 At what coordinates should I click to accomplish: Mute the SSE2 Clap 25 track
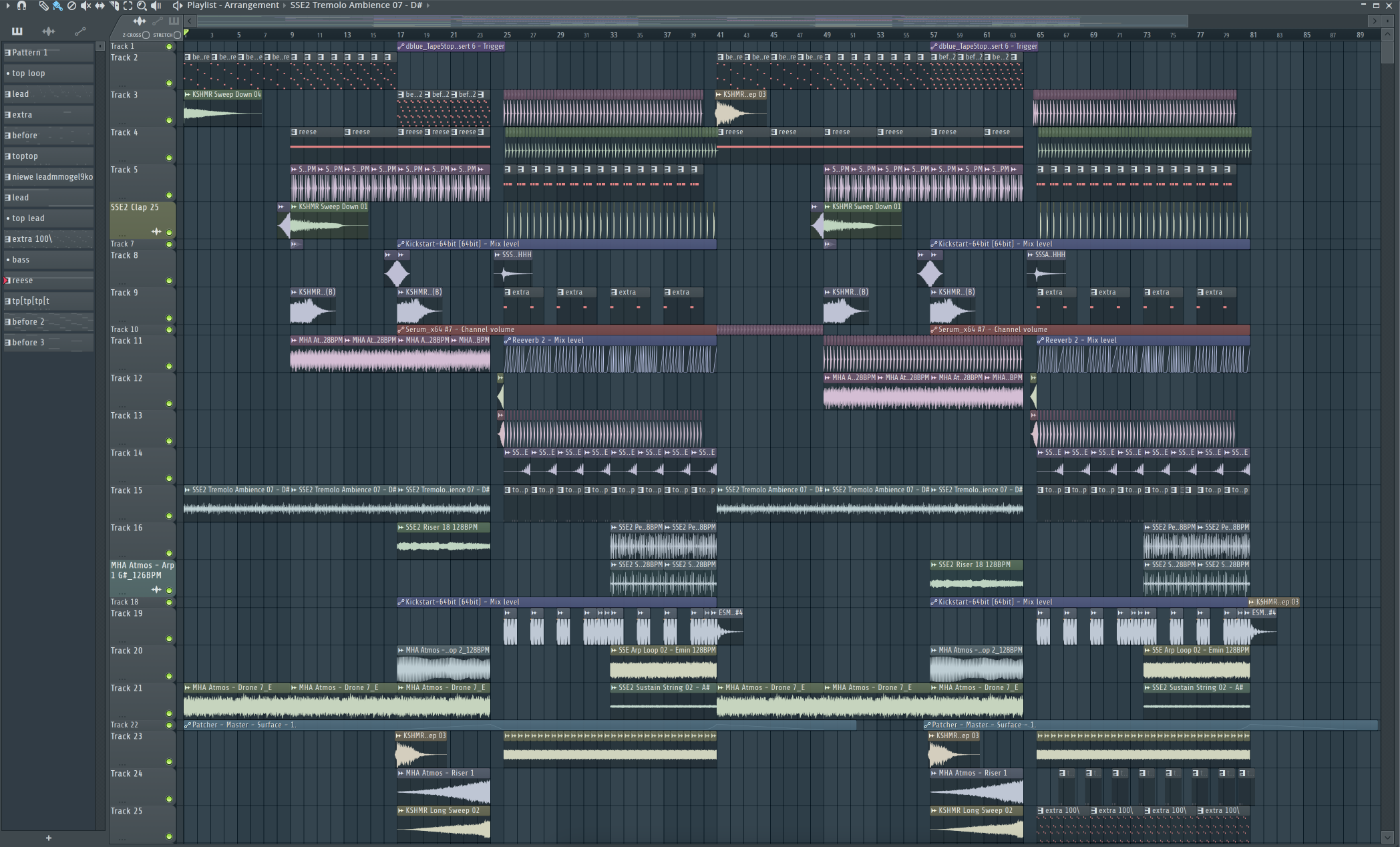click(x=169, y=232)
